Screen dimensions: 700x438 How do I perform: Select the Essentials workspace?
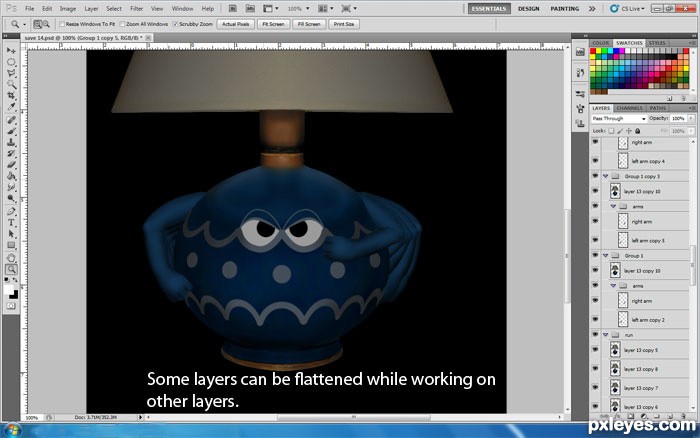489,8
